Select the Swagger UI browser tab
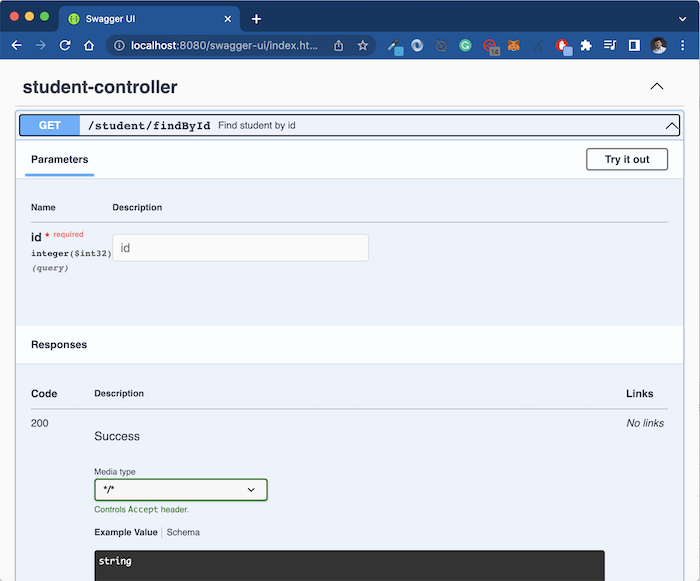 pyautogui.click(x=150, y=19)
